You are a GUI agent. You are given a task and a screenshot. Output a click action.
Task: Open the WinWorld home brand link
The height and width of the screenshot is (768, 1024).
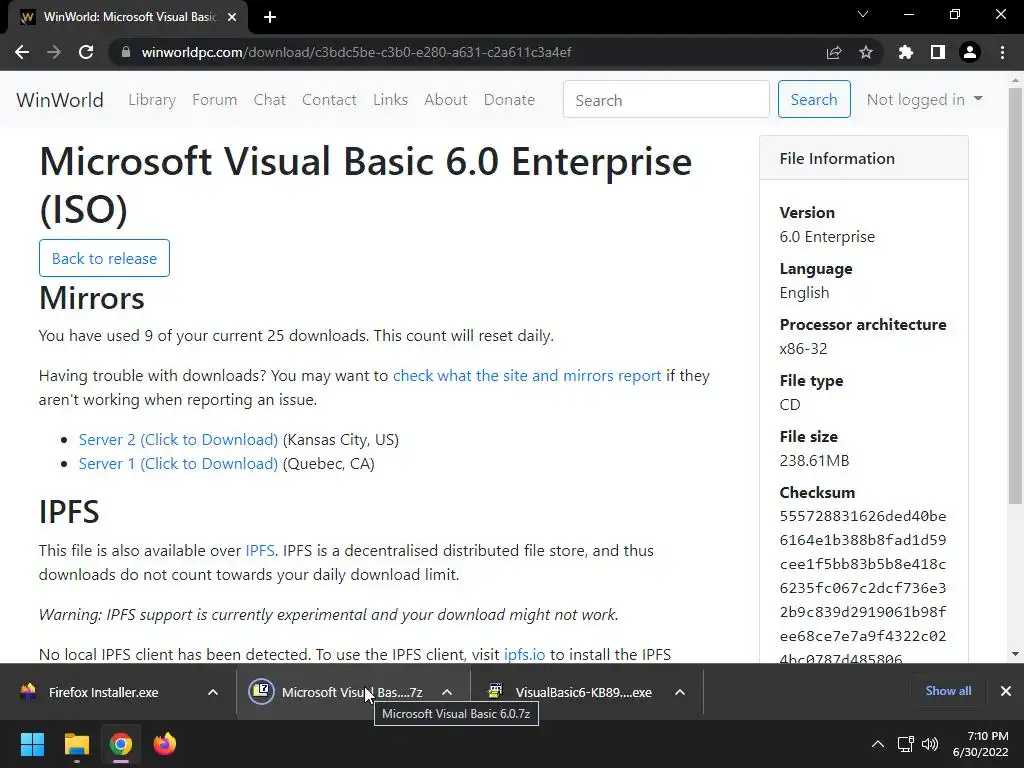tap(59, 100)
